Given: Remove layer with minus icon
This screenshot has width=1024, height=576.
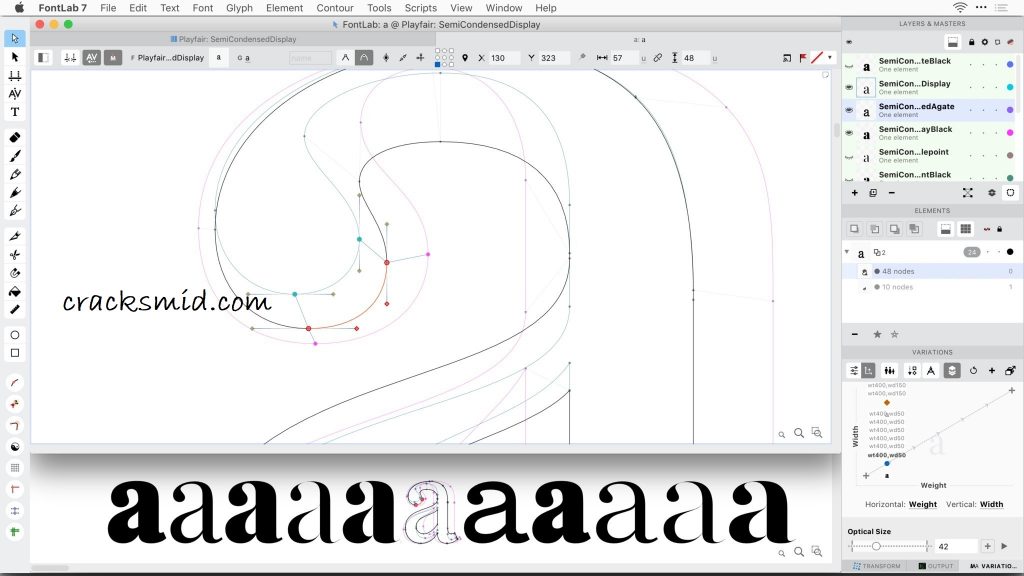Looking at the screenshot, I should (891, 193).
